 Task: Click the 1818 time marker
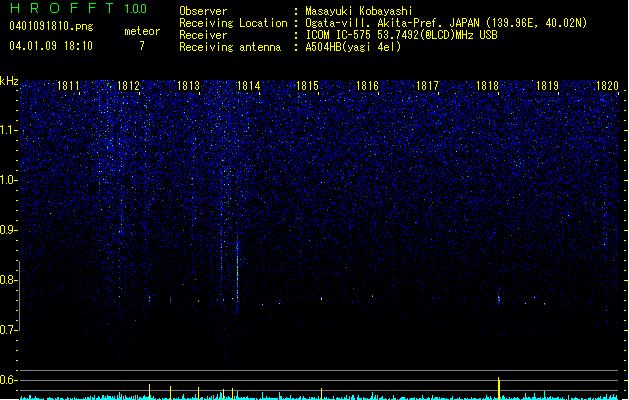(487, 86)
